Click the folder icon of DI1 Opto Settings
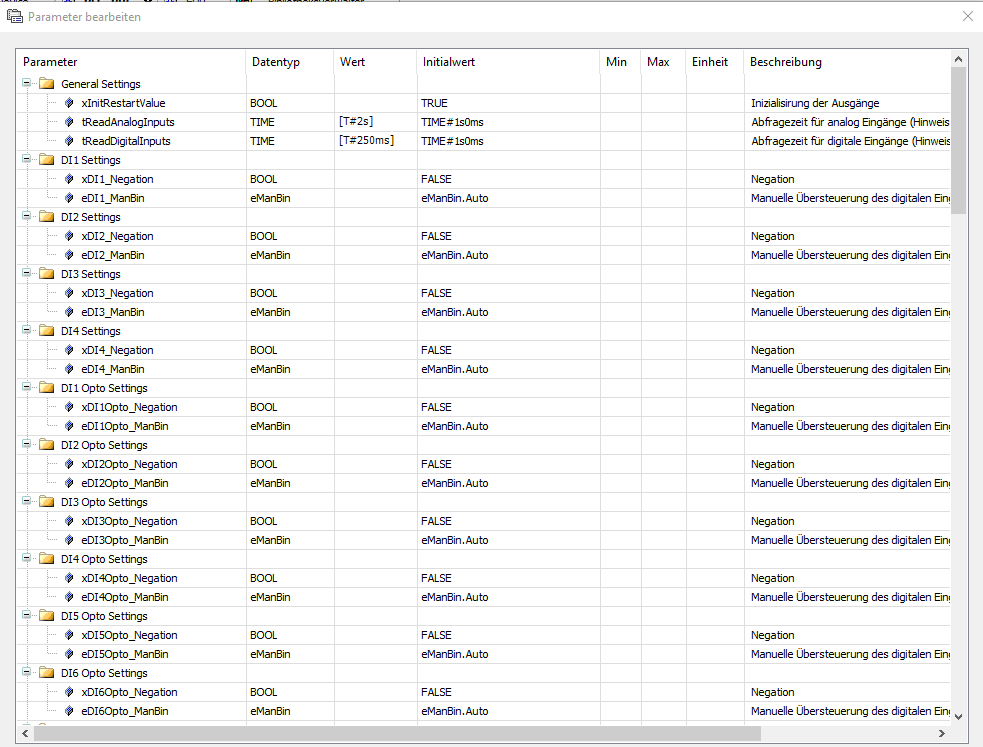 (46, 388)
